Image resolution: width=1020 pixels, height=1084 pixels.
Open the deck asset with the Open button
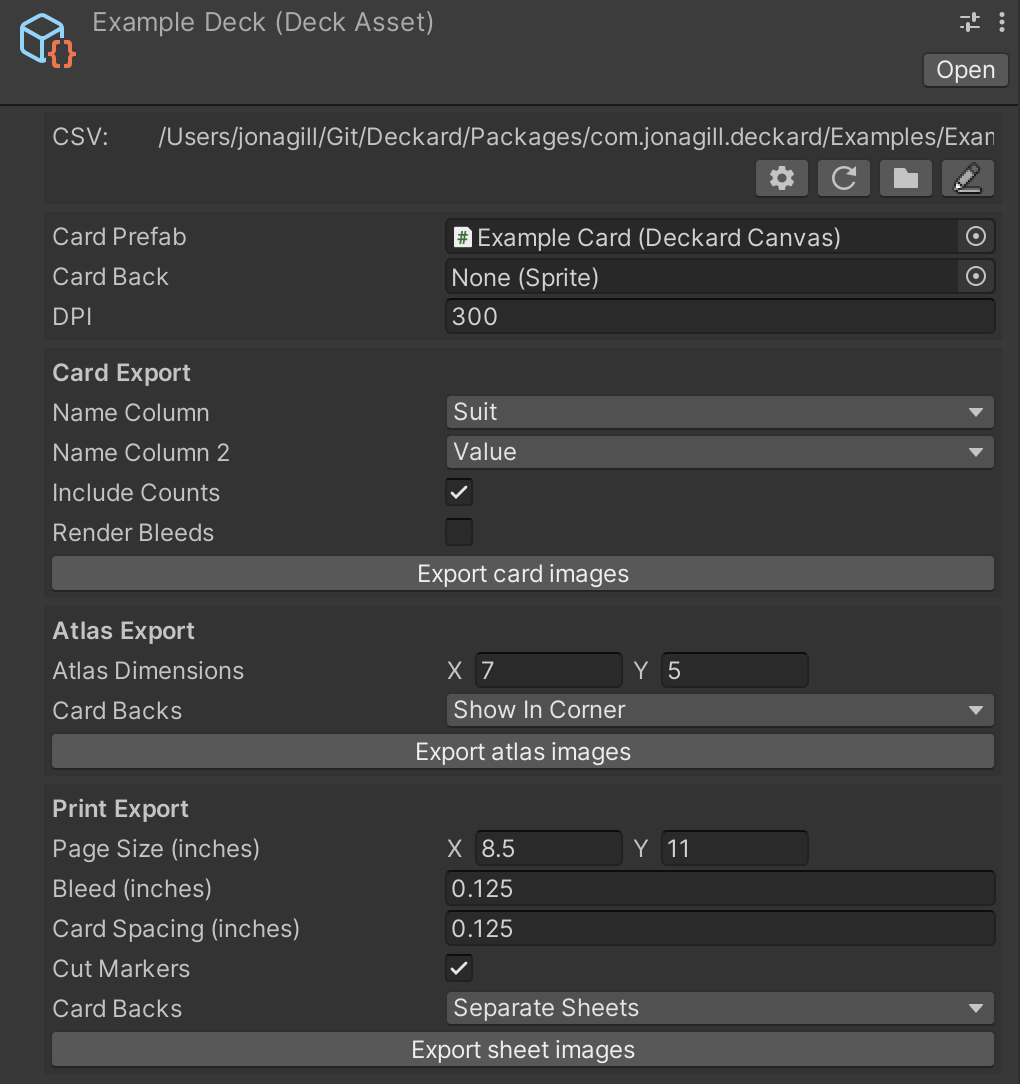click(964, 70)
